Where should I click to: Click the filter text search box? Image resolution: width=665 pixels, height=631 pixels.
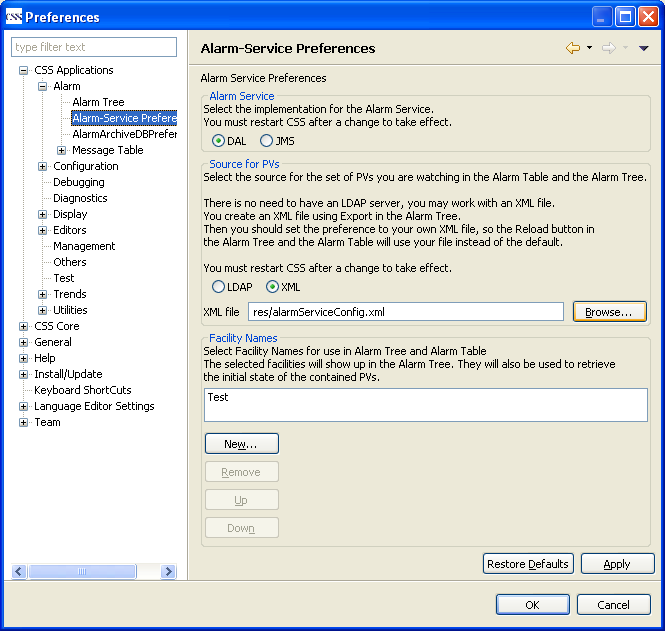coord(94,47)
